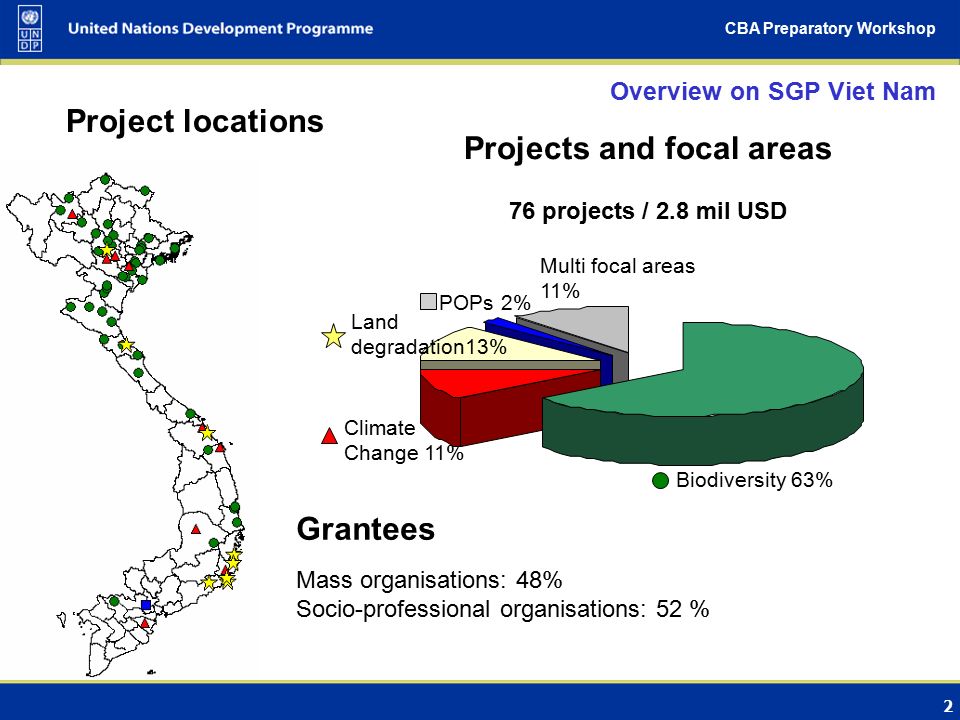
Task: Click the gray square POPs legend icon
Action: point(429,301)
